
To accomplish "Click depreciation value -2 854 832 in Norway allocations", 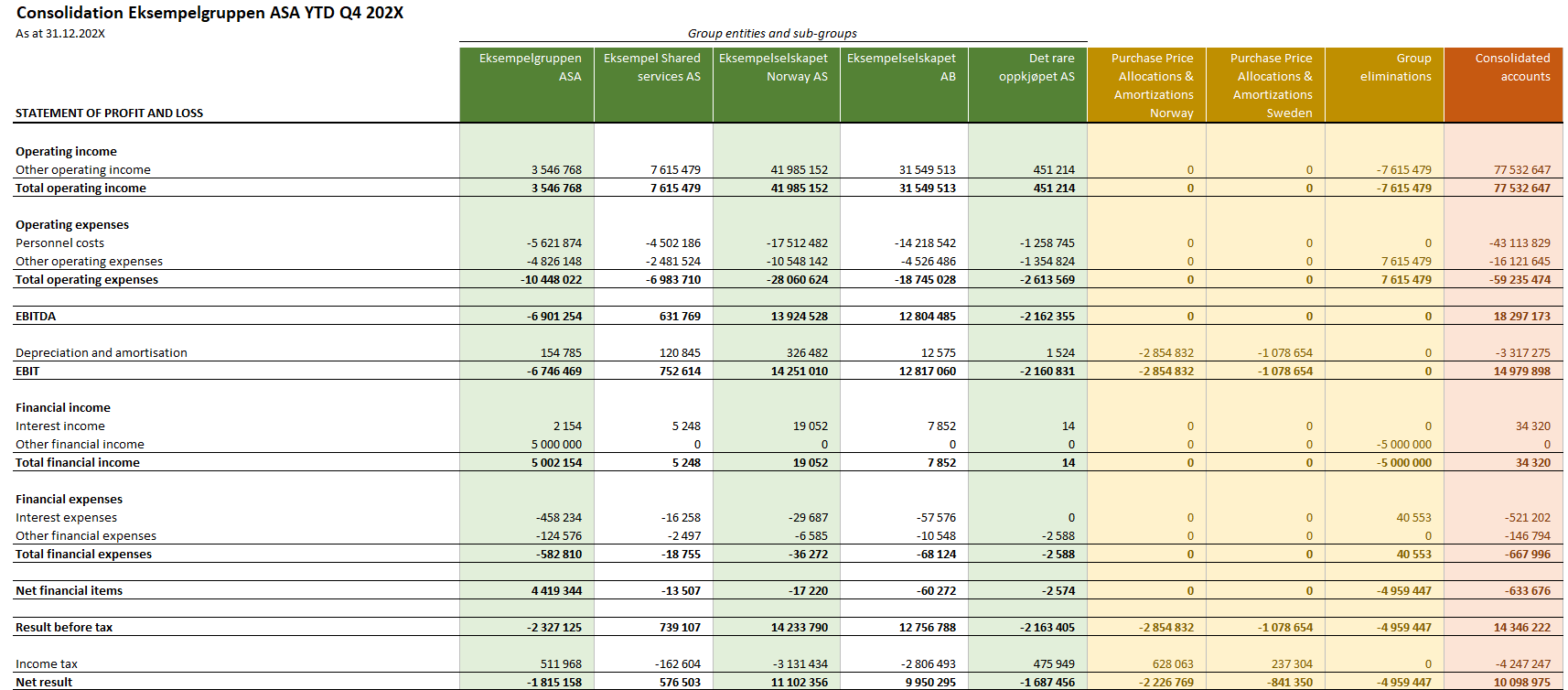I will click(1166, 353).
